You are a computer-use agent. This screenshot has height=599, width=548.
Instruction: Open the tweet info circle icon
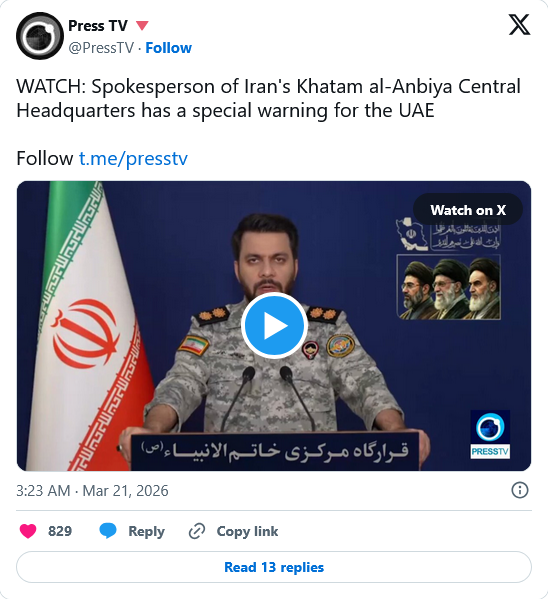(x=520, y=490)
